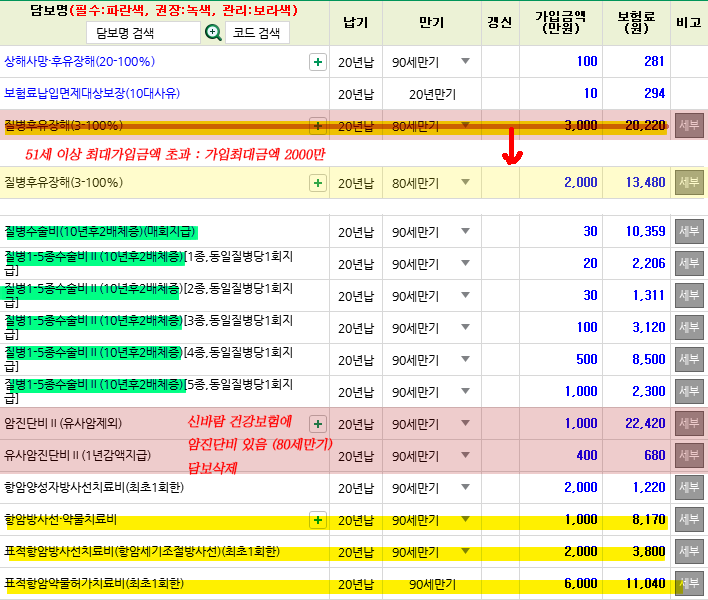Click 세부 button for 표적항암방사선치료비 row
The height and width of the screenshot is (600, 708).
[689, 552]
